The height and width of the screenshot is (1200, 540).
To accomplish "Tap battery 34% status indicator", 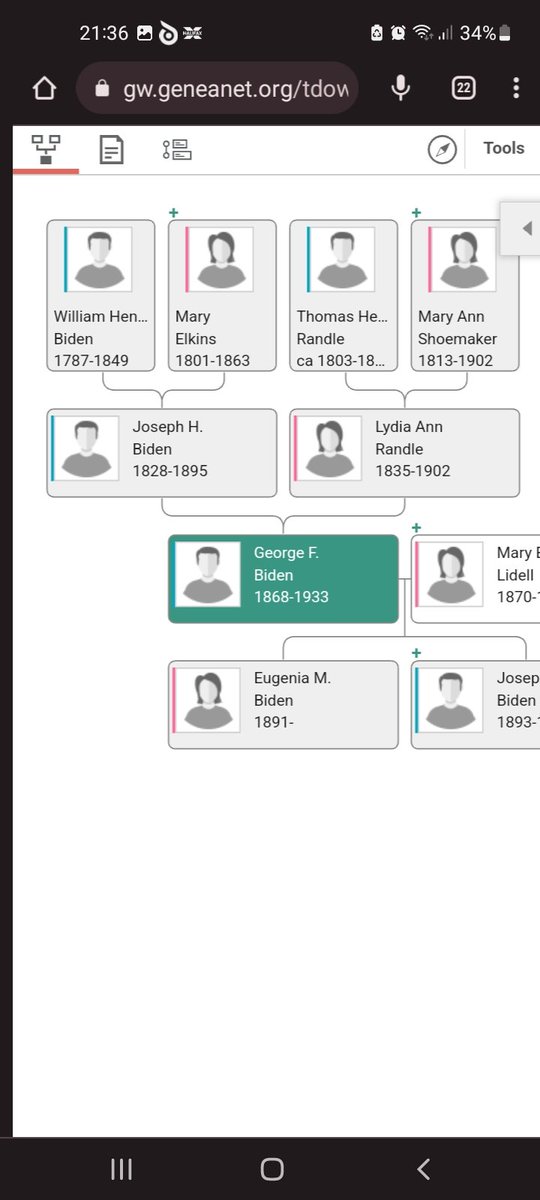I will pyautogui.click(x=485, y=33).
